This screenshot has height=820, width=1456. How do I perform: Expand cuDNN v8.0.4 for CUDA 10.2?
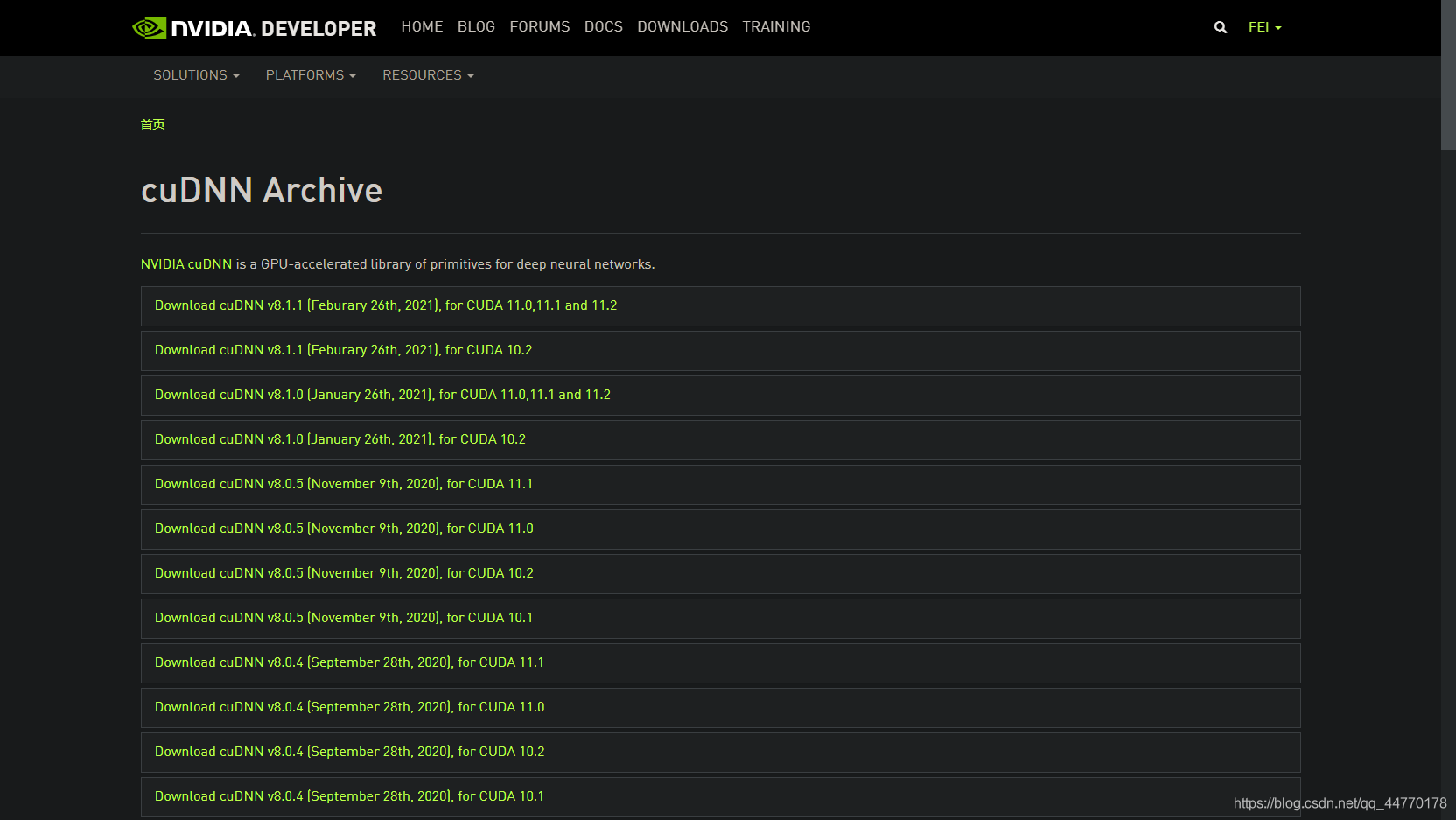point(720,753)
